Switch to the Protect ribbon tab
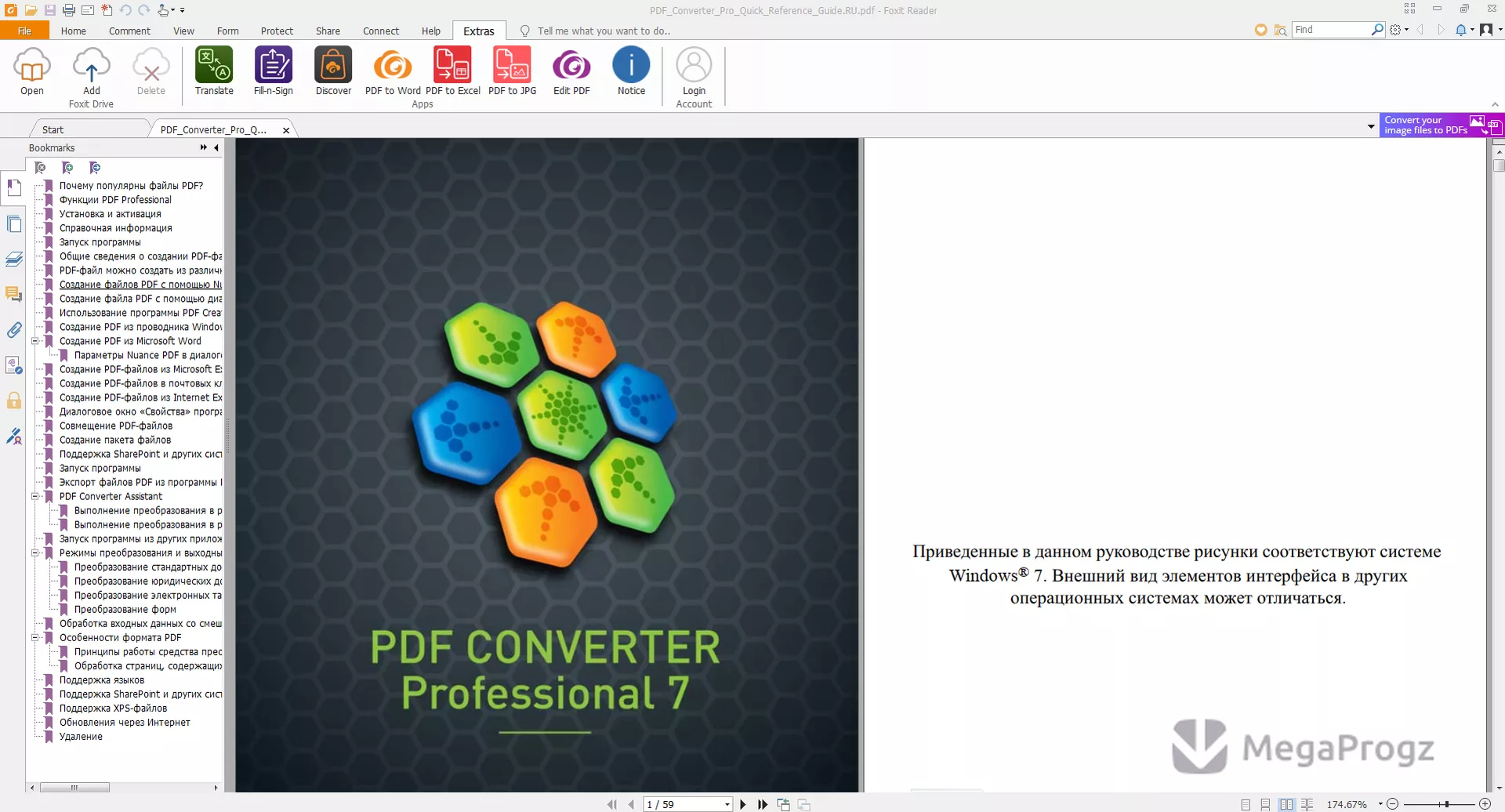Viewport: 1505px width, 812px height. (277, 31)
